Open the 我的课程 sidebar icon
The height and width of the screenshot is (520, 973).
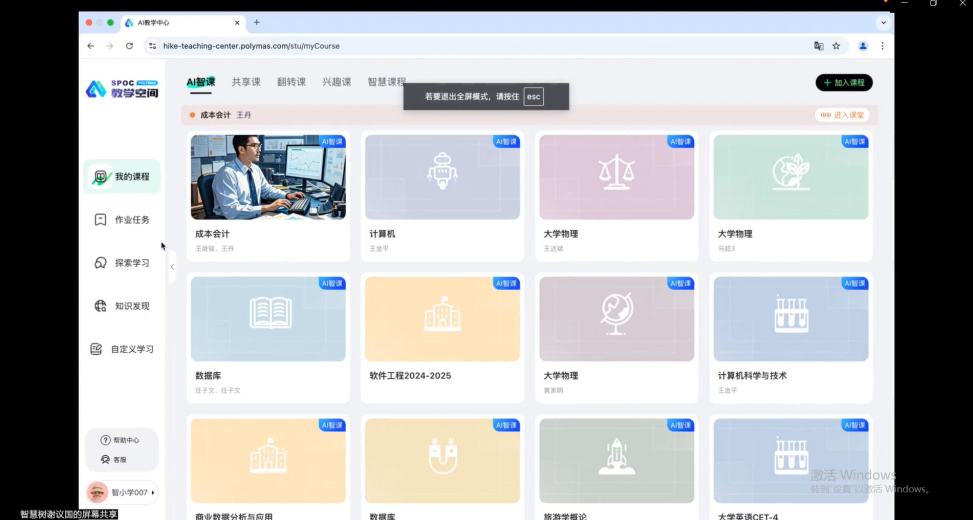point(100,177)
